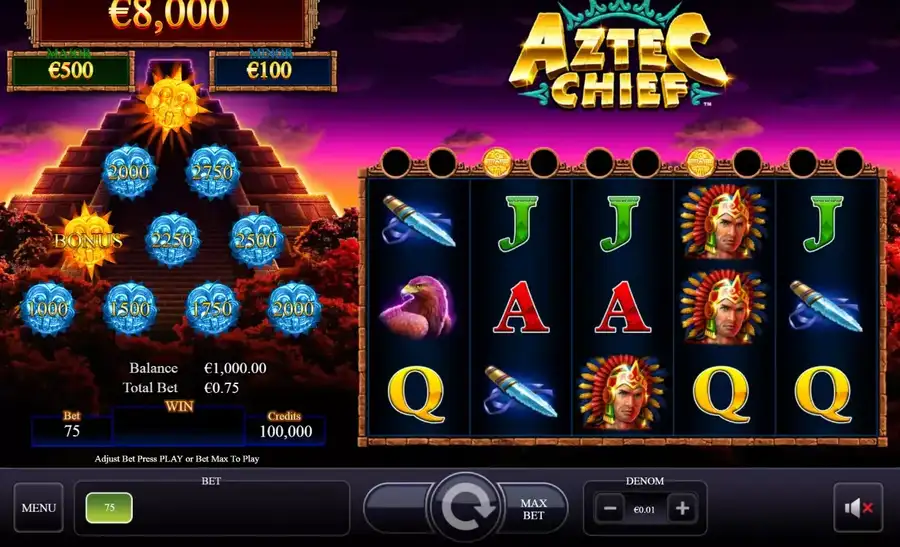Click the Aztec chief symbol on third reel

[x=623, y=393]
